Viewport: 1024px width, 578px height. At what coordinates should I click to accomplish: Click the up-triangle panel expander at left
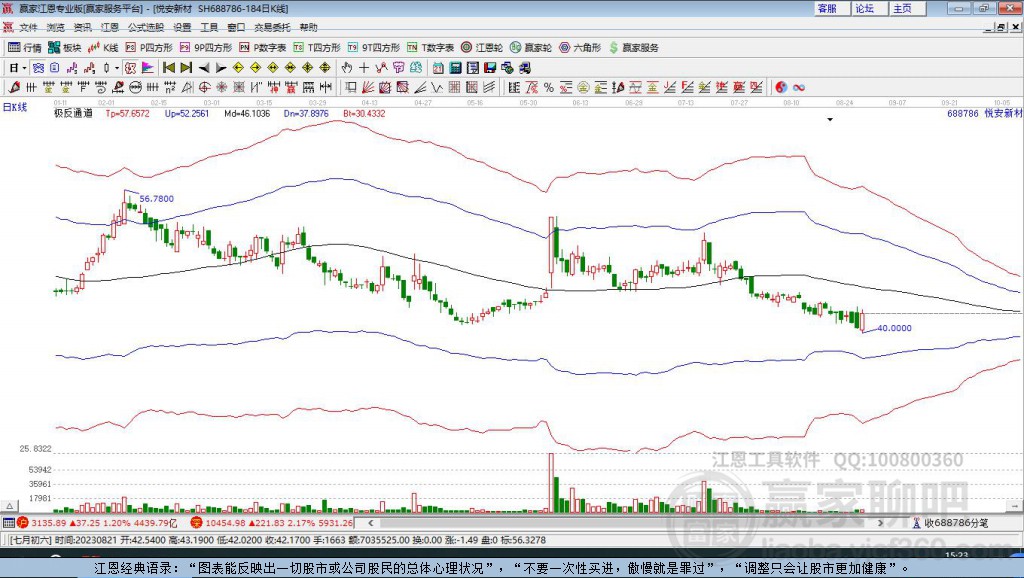pos(10,506)
